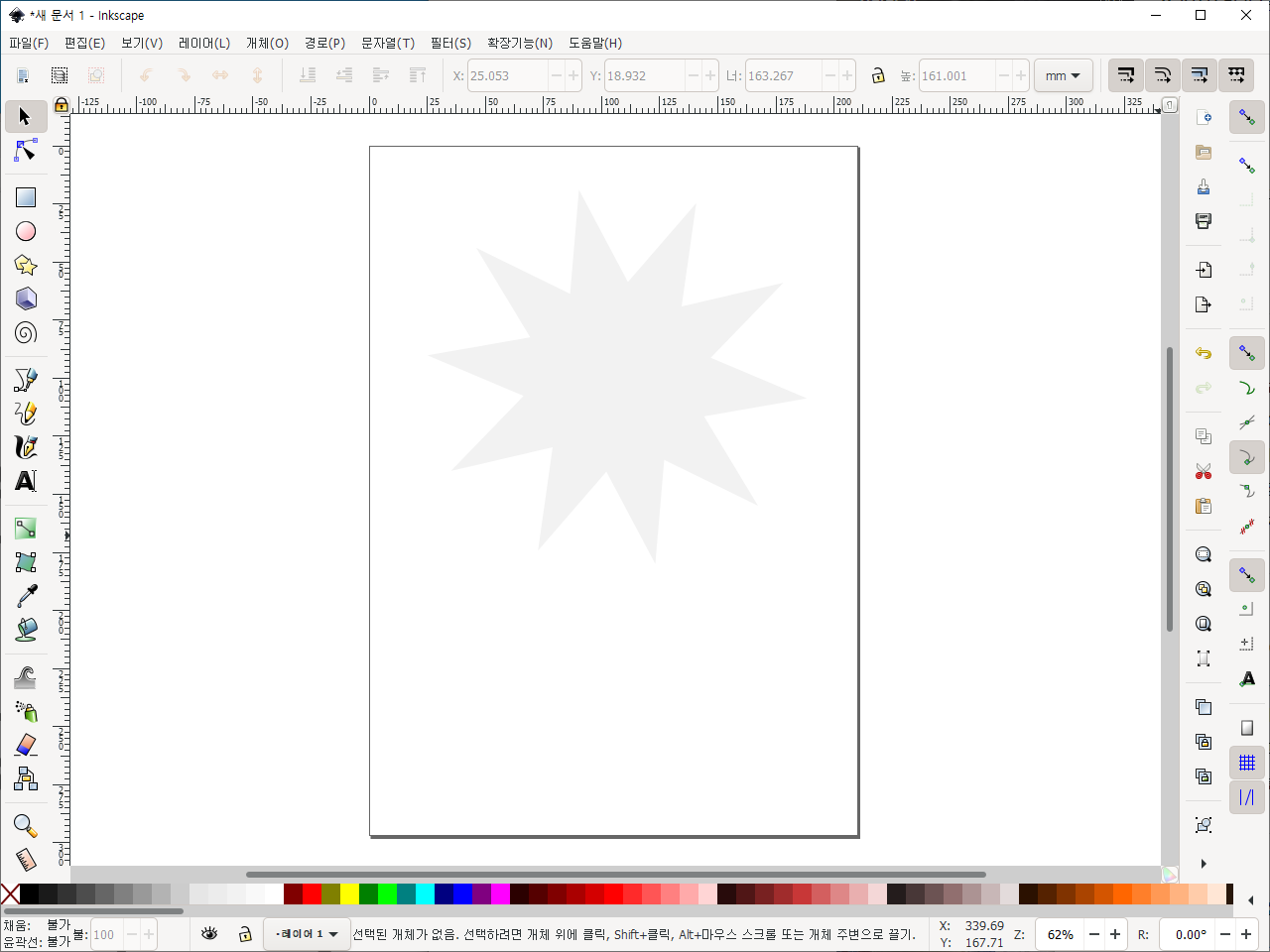This screenshot has width=1270, height=952.
Task: Select the Text tool
Action: (x=26, y=481)
